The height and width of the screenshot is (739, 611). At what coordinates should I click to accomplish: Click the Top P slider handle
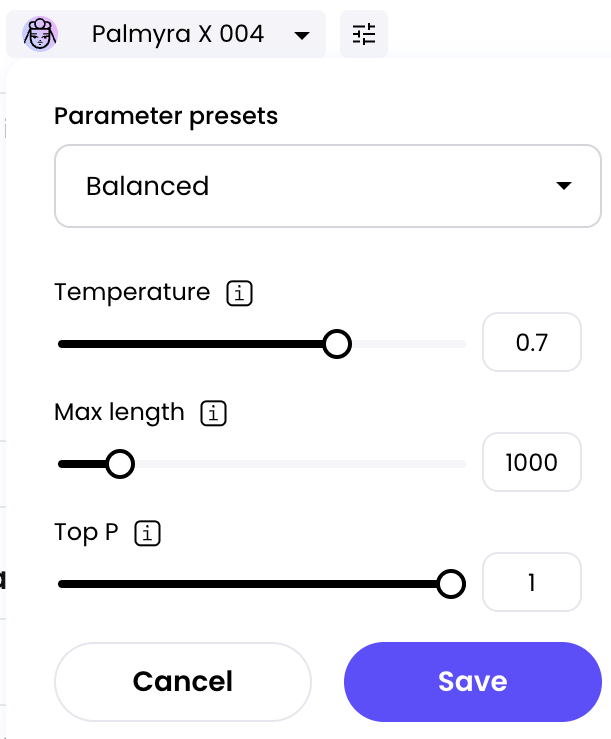451,584
